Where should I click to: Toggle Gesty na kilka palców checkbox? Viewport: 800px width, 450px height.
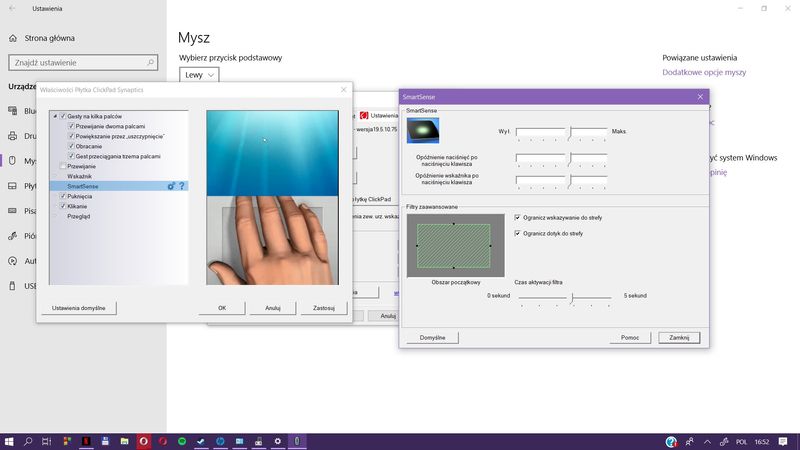click(x=63, y=116)
